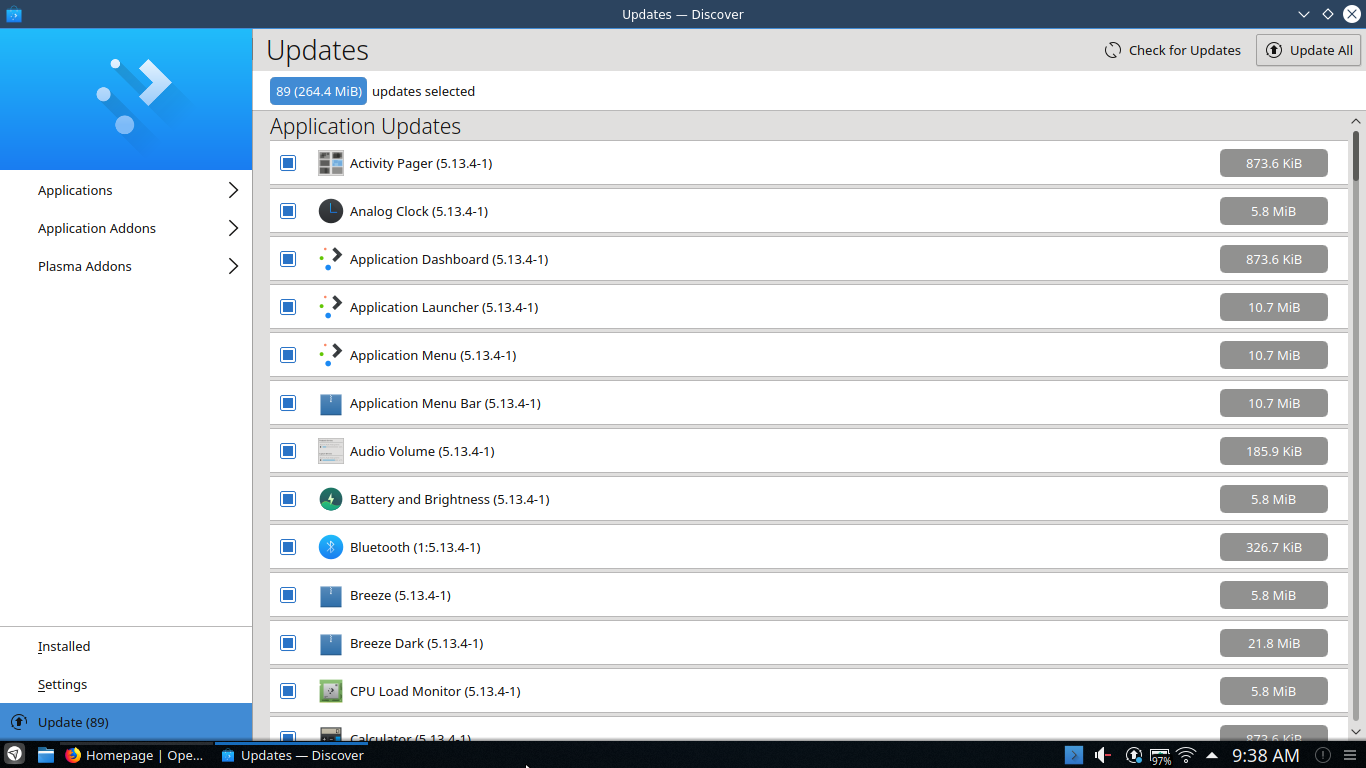
Task: Toggle the Bluetooth update checkbox
Action: pos(288,547)
